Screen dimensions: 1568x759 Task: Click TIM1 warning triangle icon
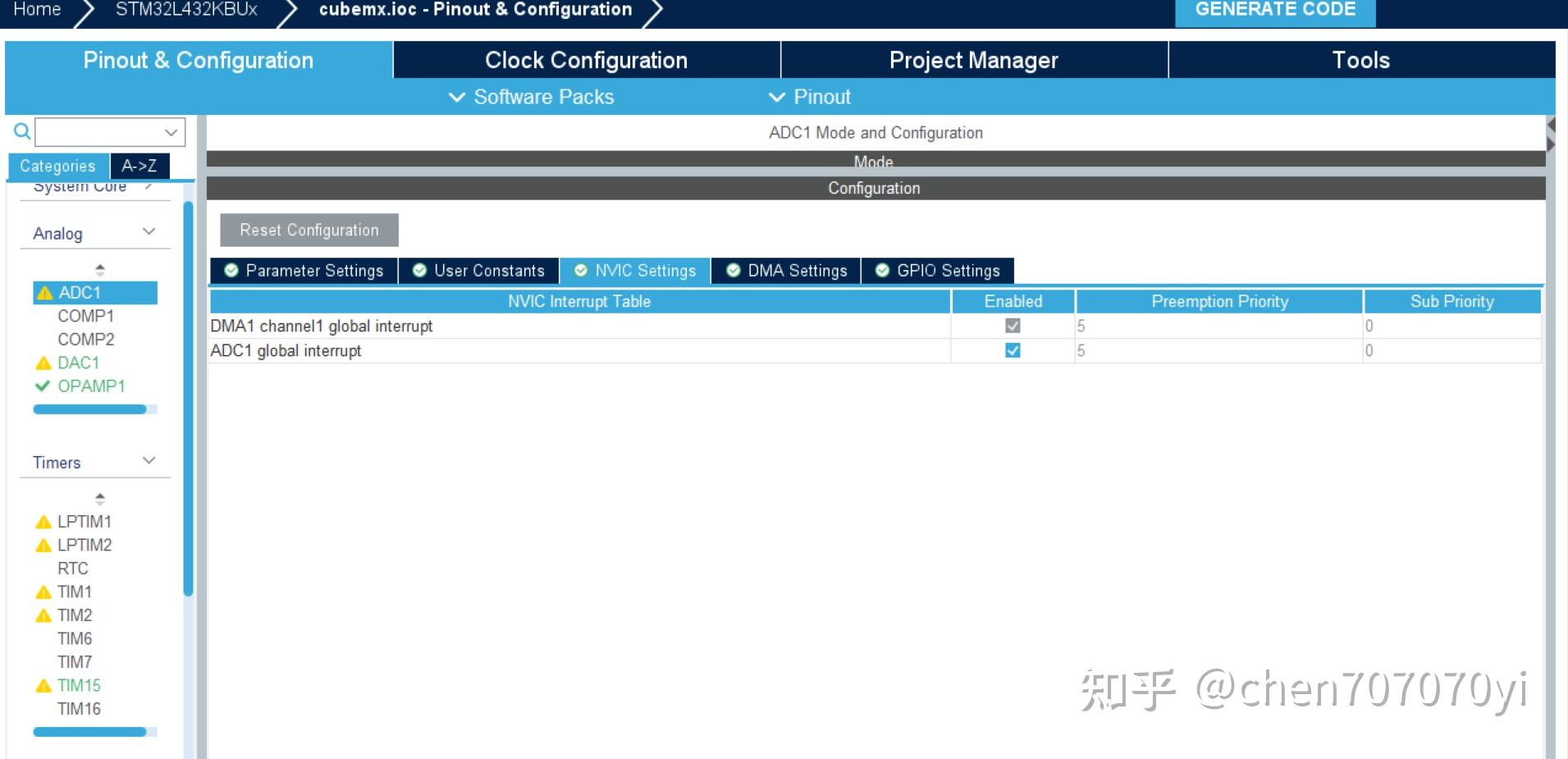[x=43, y=592]
